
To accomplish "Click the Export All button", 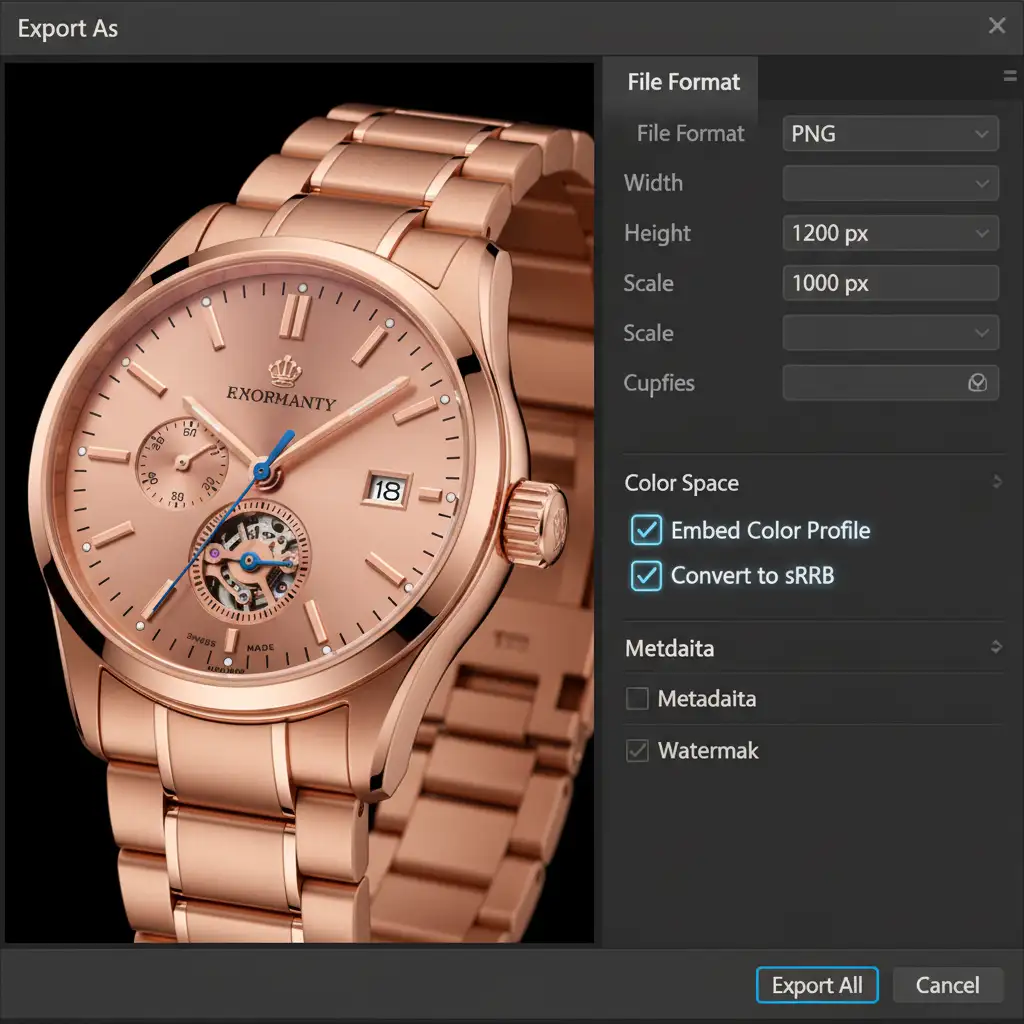I will [x=817, y=985].
